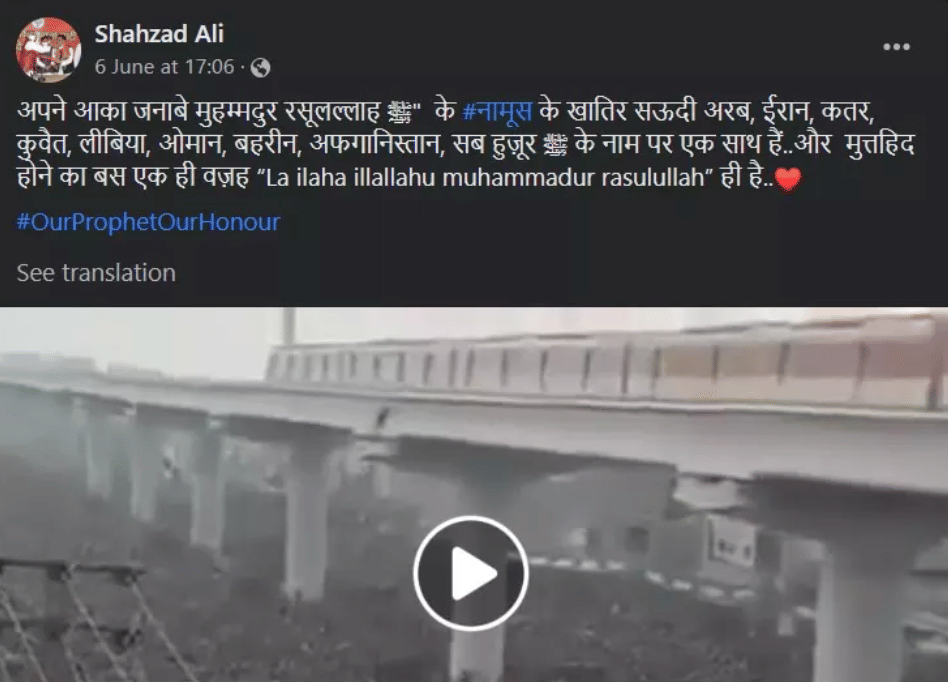Screen dimensions: 948x682
Task: Click the public globe audience icon
Action: [261, 68]
